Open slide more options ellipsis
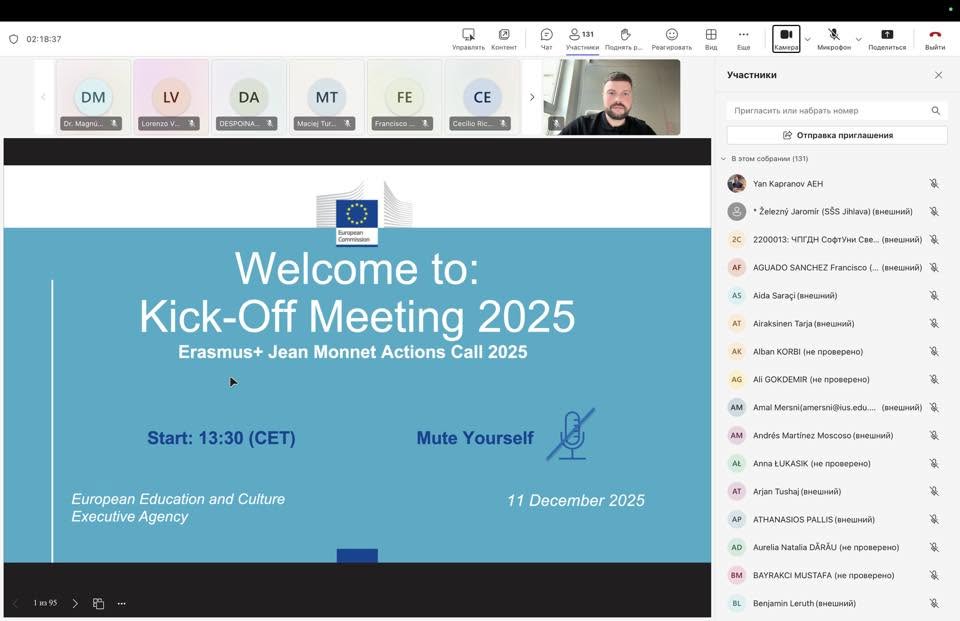960x621 pixels. (122, 603)
